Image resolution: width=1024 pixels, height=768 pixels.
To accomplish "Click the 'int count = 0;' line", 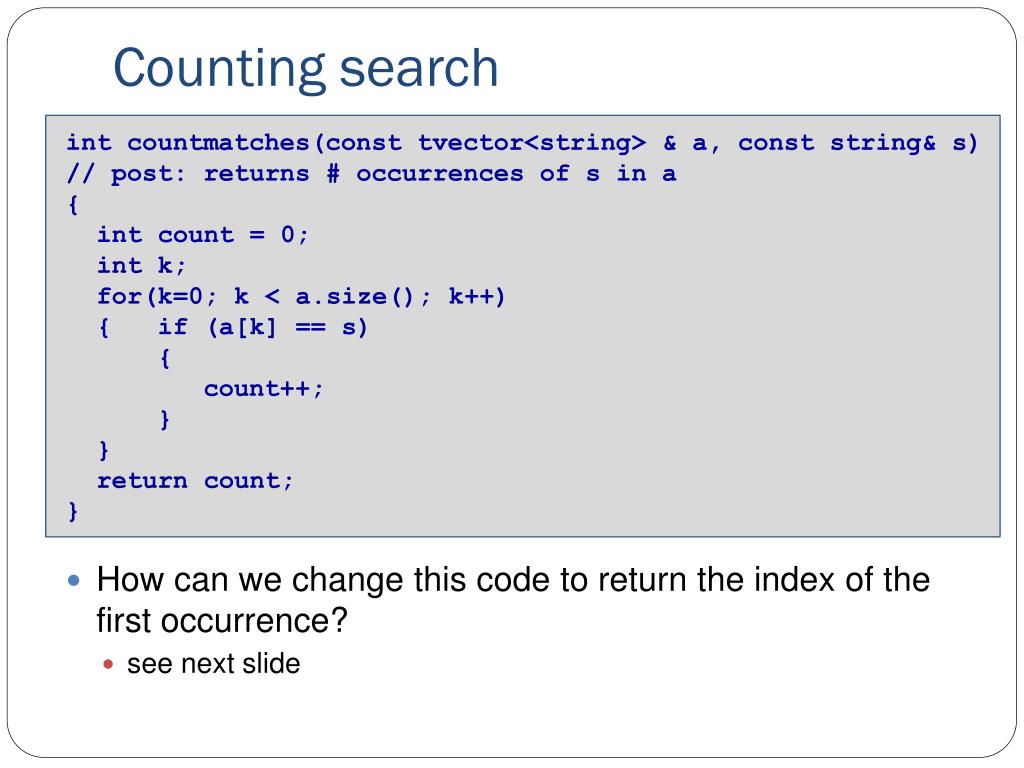I will [202, 234].
